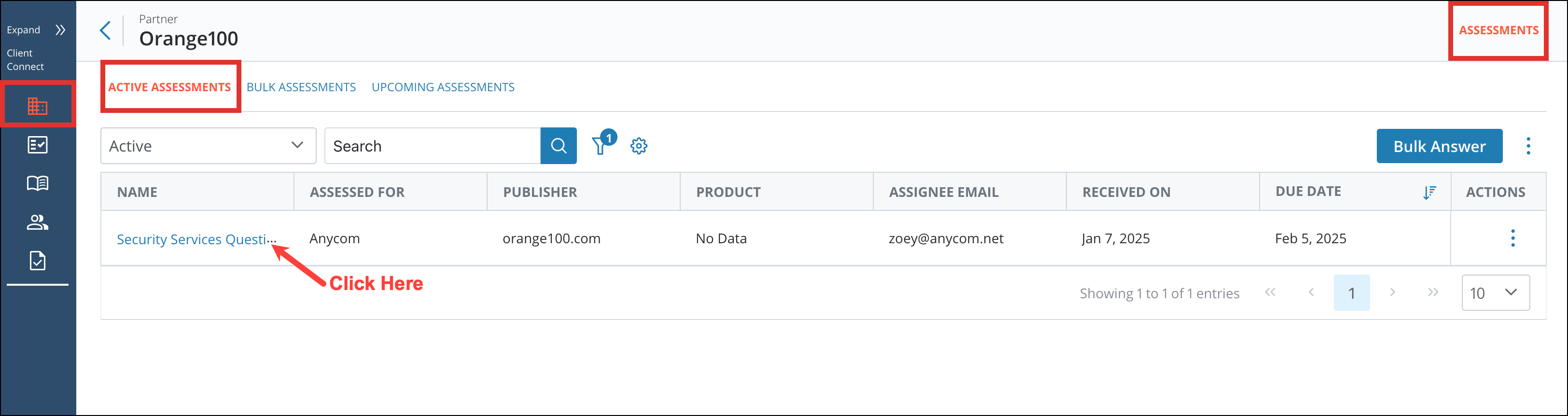Screen dimensions: 1568x416
Task: Open the partners building icon in sidebar
Action: 38,107
